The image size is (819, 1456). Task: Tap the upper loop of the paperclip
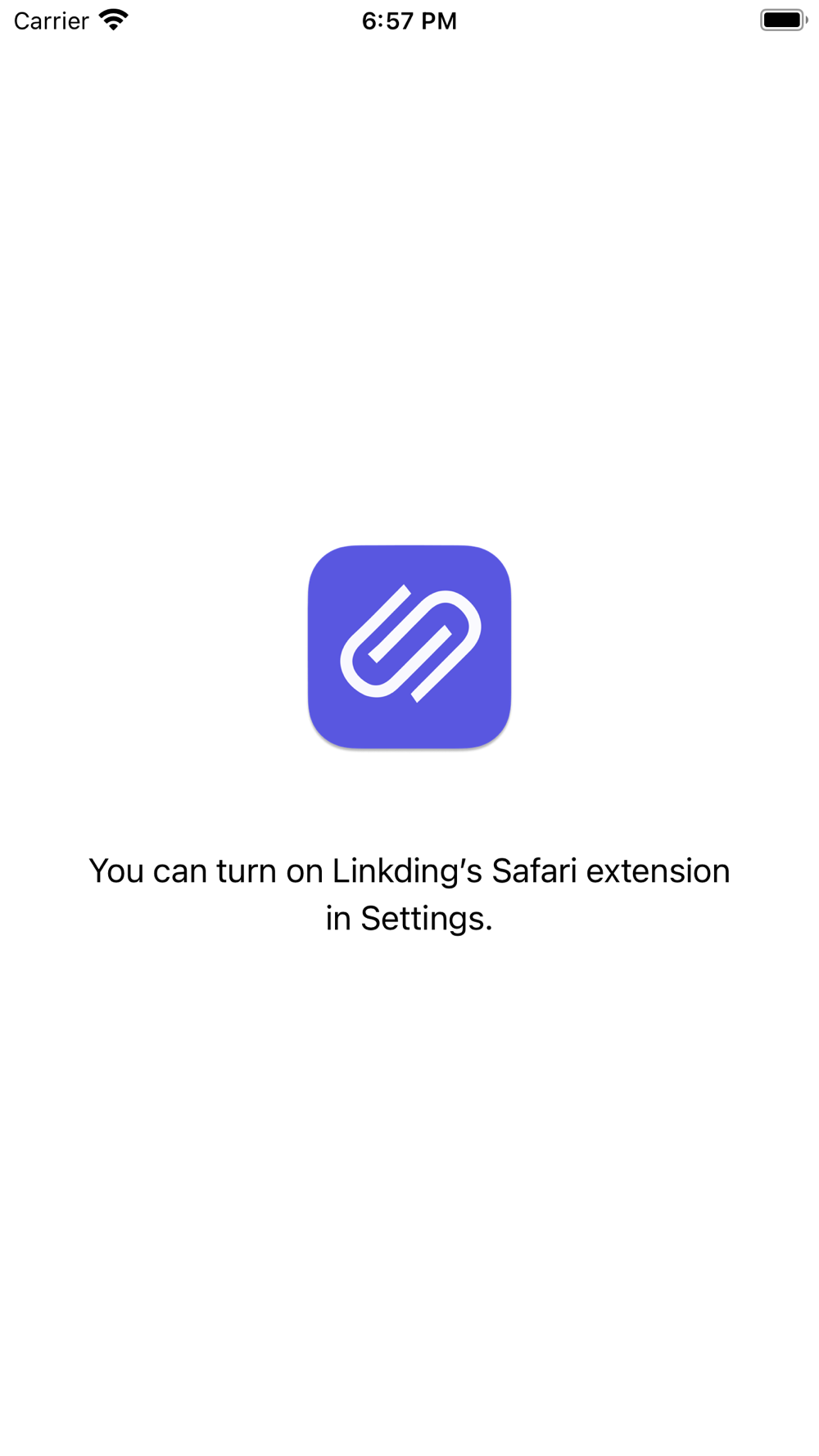pos(455,617)
